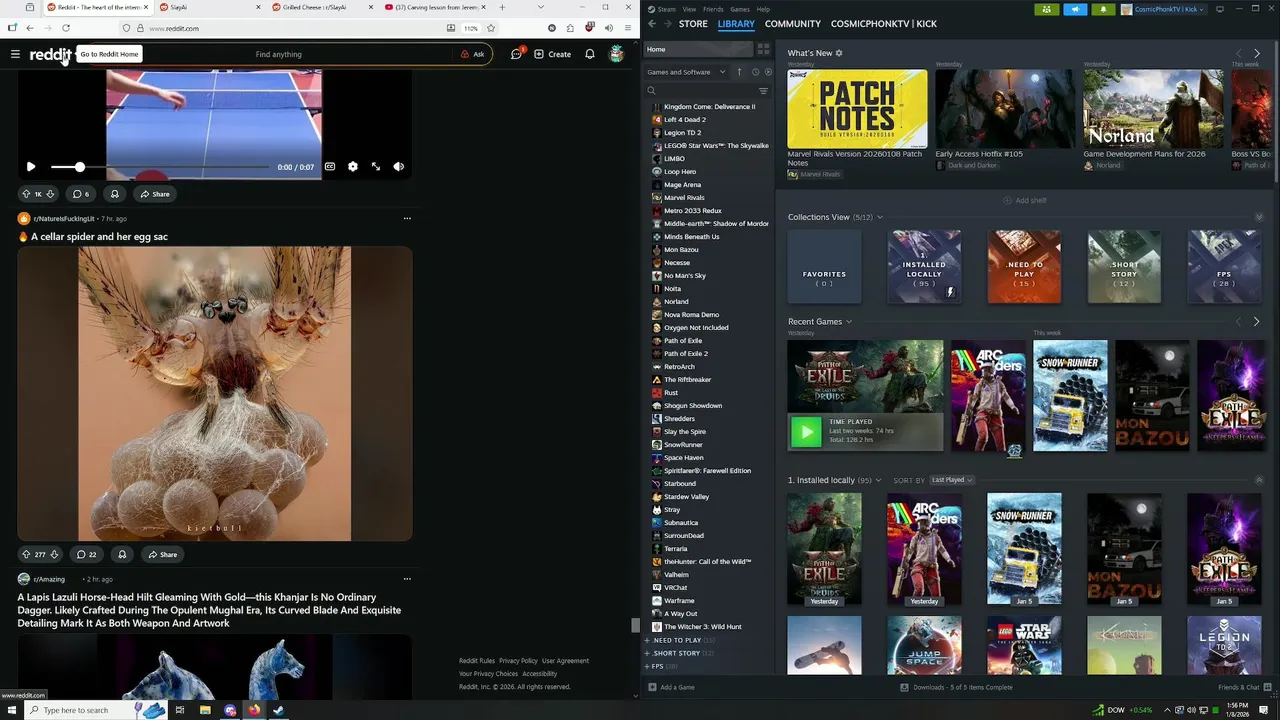The width and height of the screenshot is (1280, 720).
Task: Switch Steam library to collections grid view
Action: click(x=763, y=49)
